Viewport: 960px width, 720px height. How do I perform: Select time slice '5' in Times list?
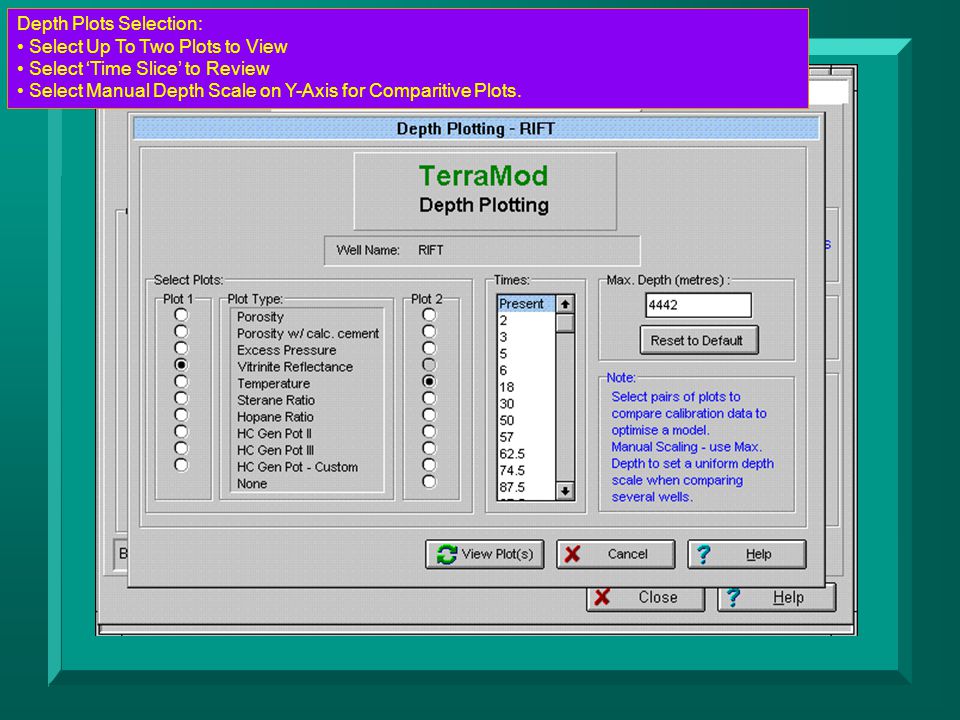click(x=526, y=353)
